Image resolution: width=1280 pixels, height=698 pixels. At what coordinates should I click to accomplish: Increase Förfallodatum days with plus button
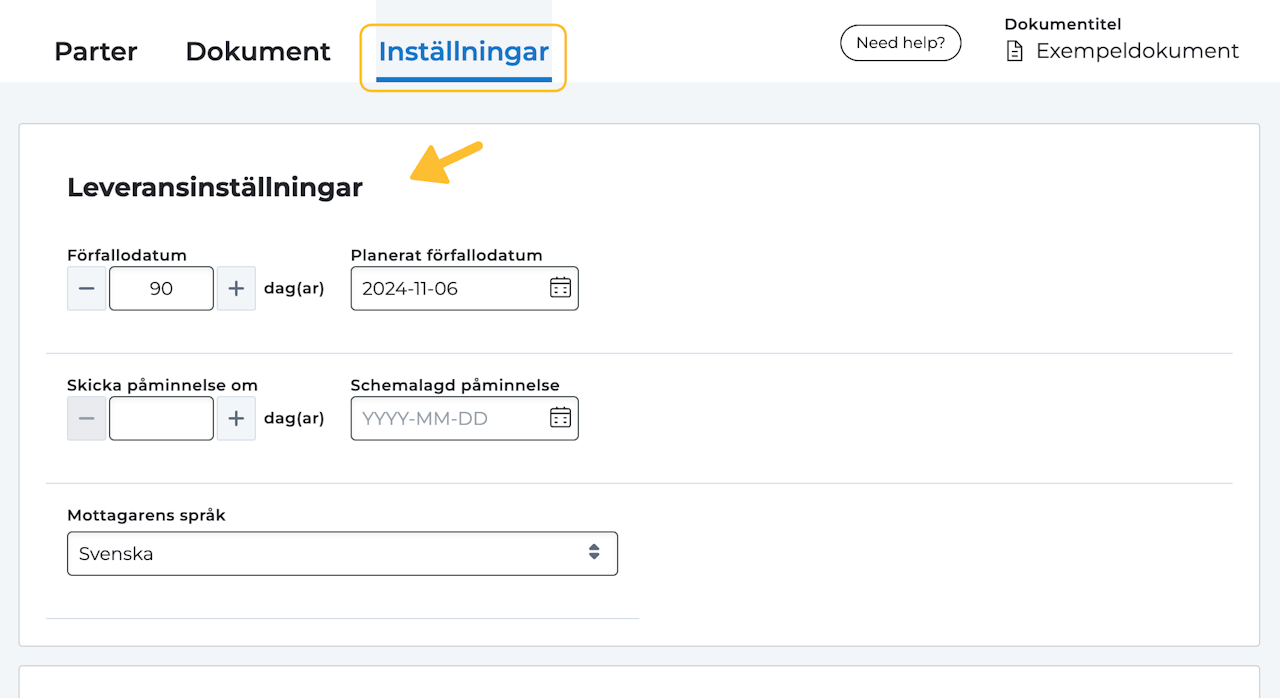coord(236,289)
